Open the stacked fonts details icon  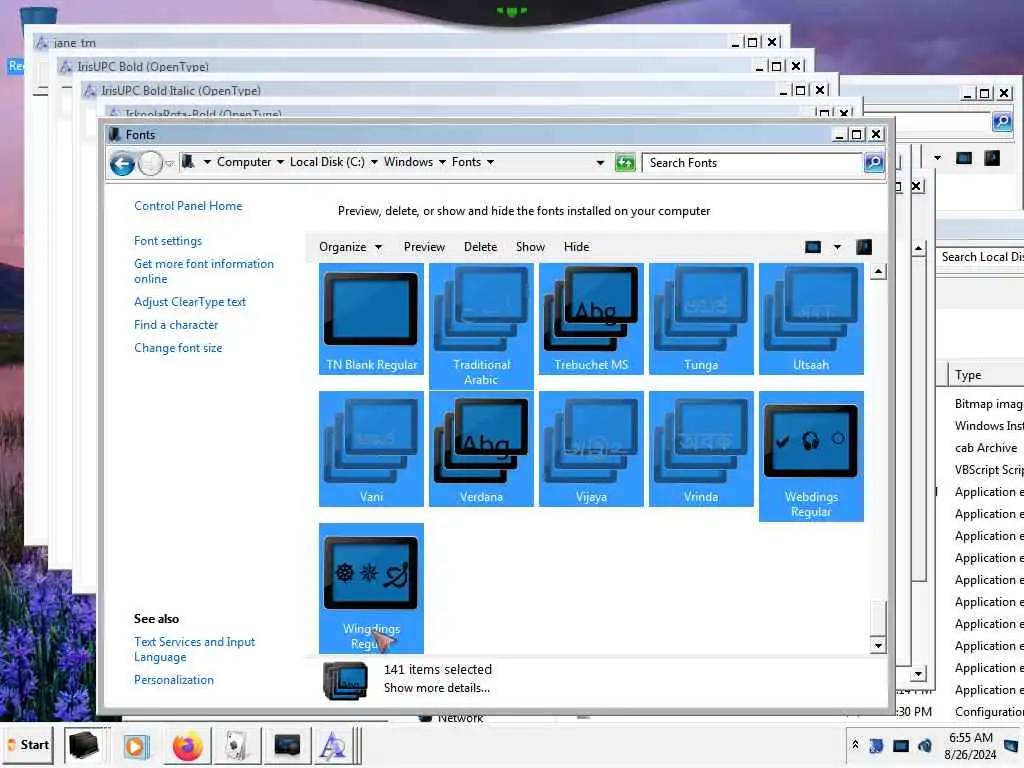click(x=345, y=680)
